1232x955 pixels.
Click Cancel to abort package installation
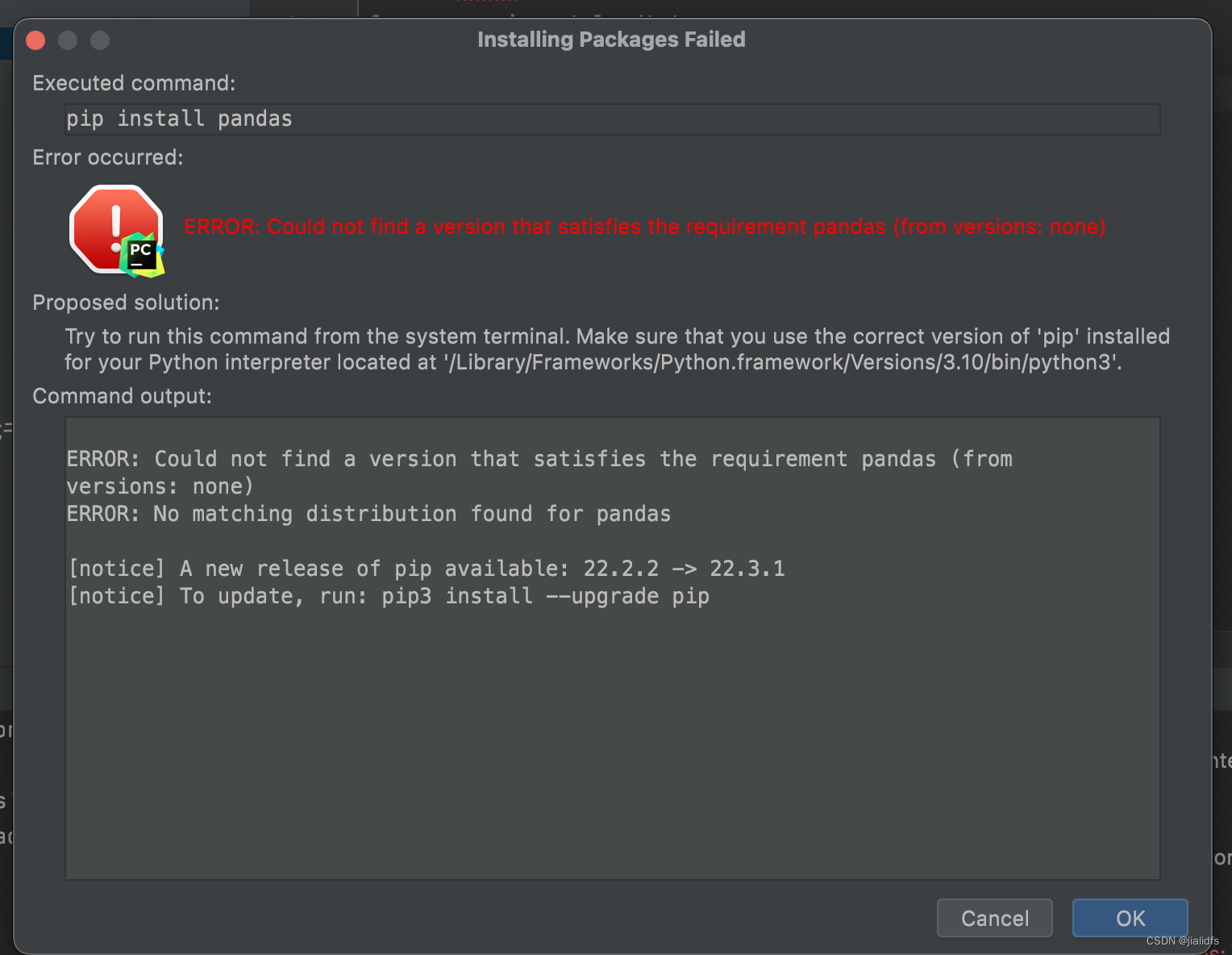pyautogui.click(x=994, y=918)
